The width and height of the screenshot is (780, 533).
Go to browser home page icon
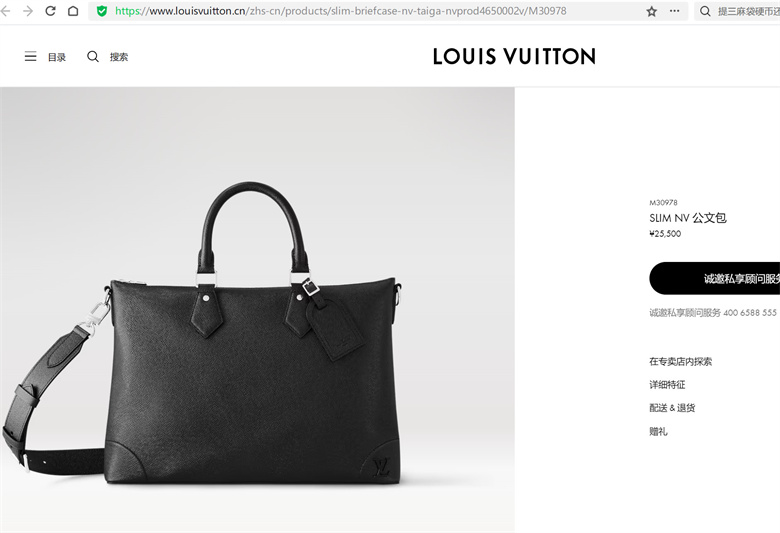pyautogui.click(x=73, y=11)
